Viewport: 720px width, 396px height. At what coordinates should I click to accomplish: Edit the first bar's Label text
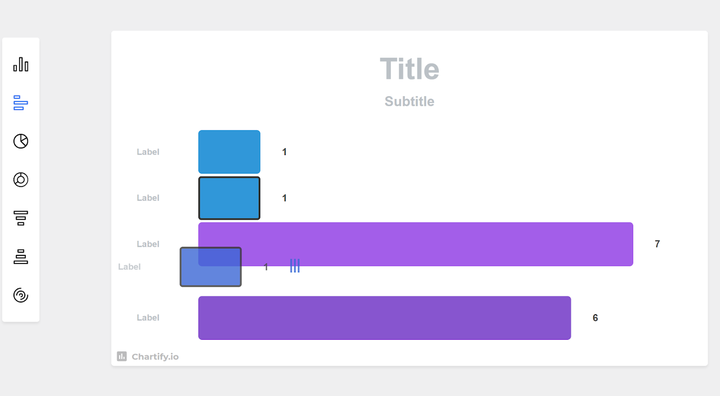coord(148,152)
